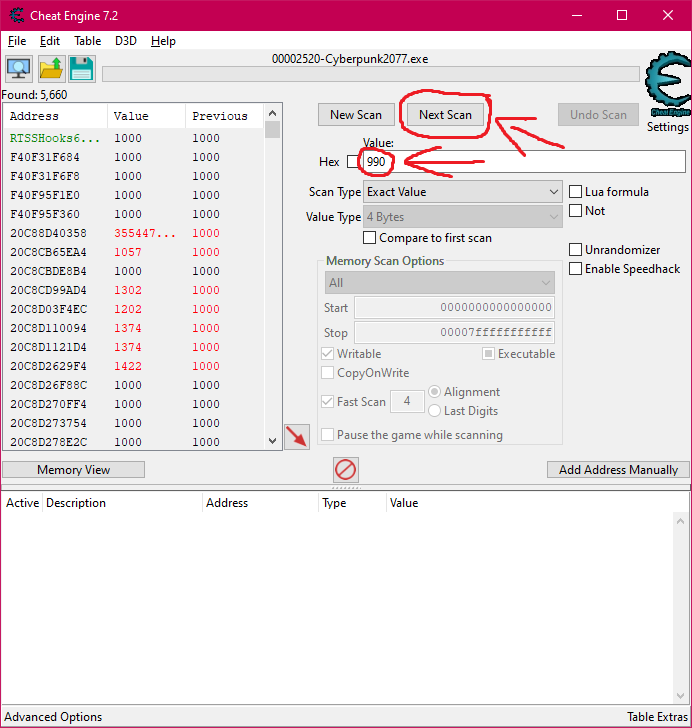Open Advanced Options
The width and height of the screenshot is (692, 728).
point(53,717)
